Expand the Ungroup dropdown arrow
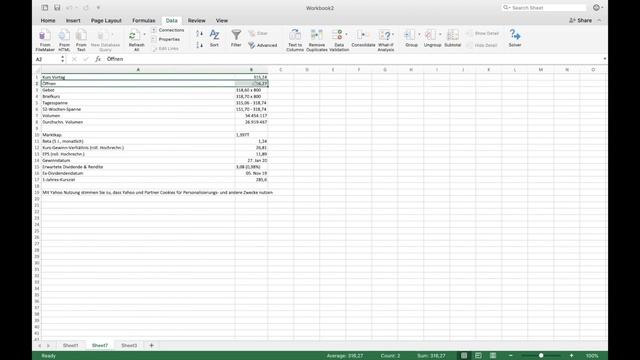Image resolution: width=640 pixels, height=360 pixels. (440, 34)
